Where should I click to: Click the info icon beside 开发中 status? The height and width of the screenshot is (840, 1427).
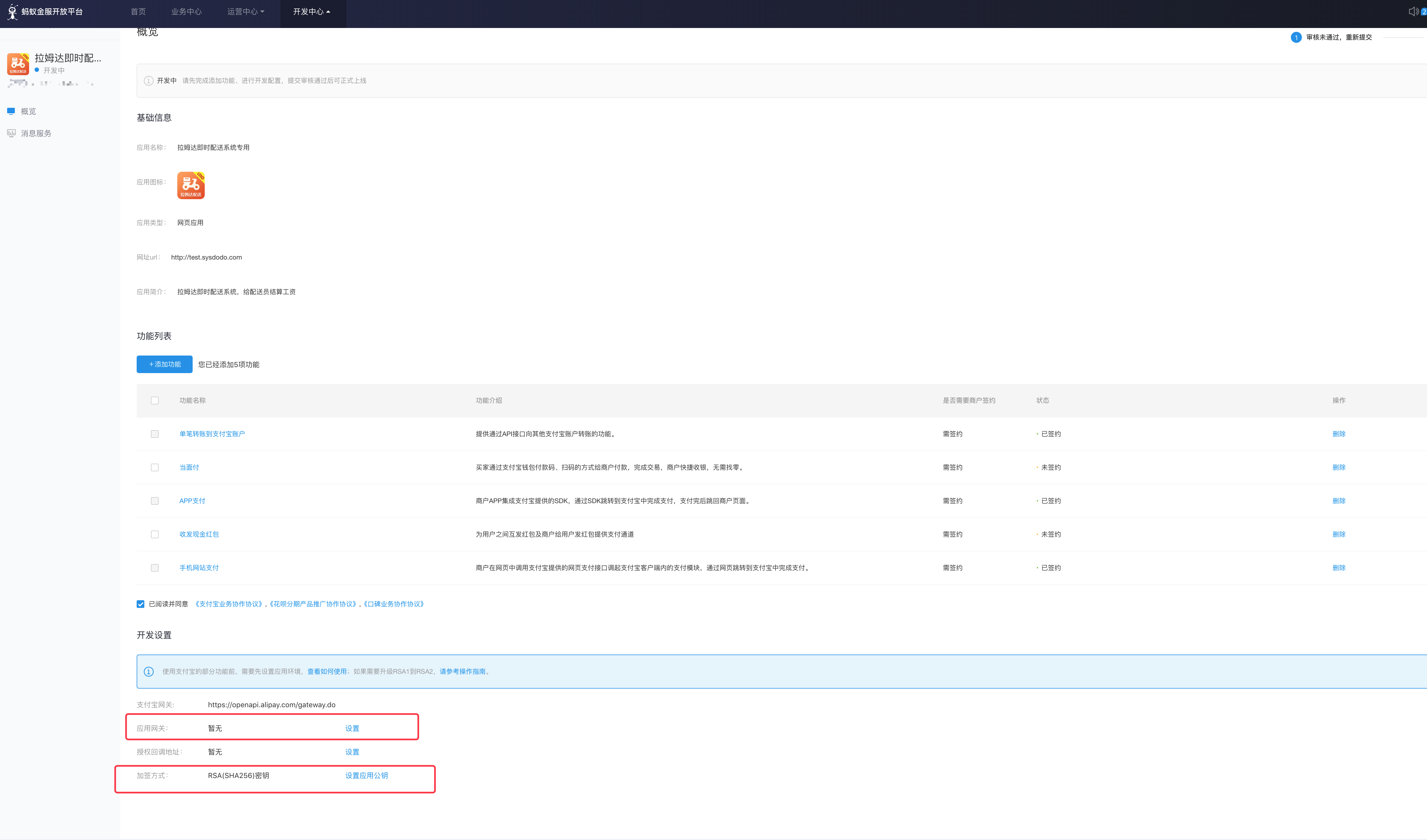148,80
